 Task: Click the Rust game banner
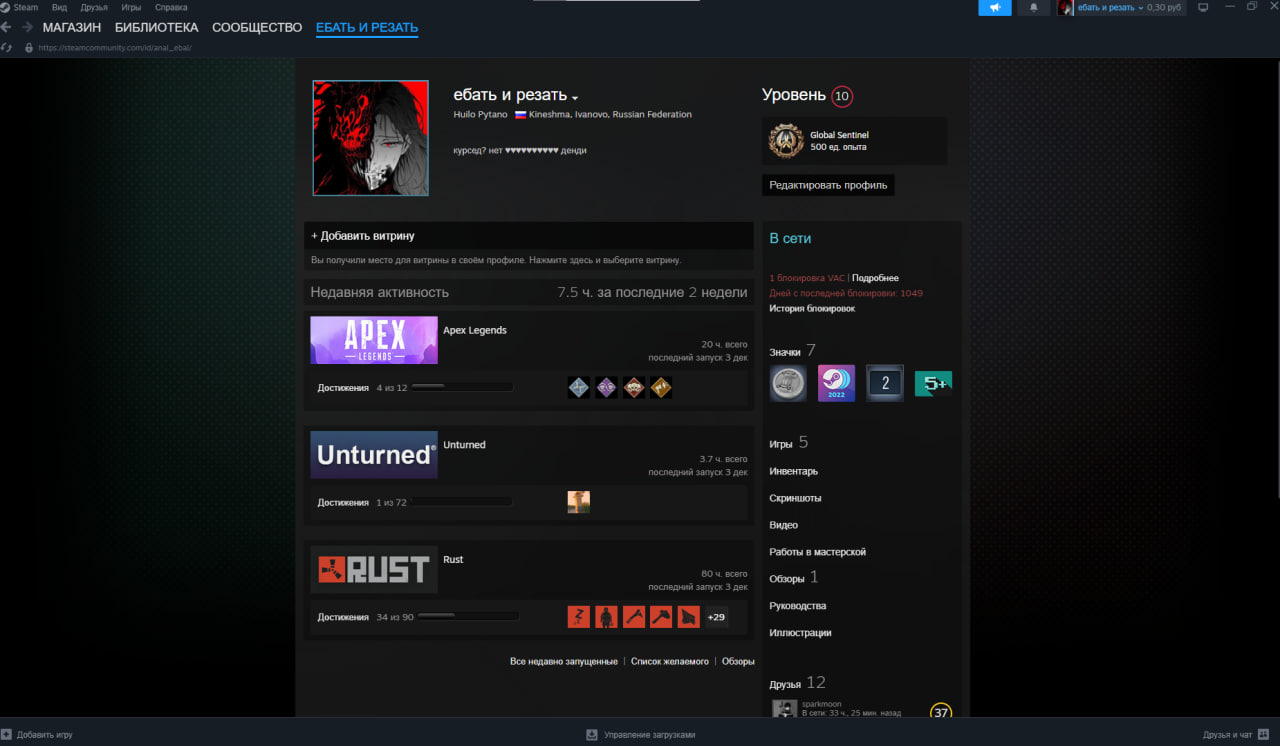tap(374, 570)
